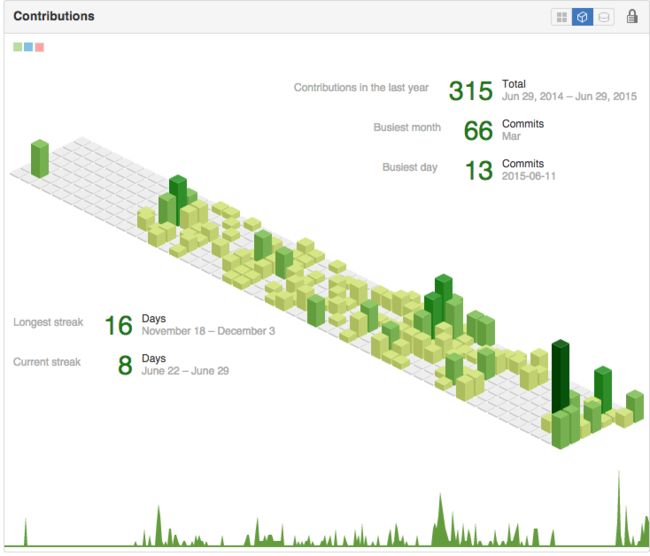Switch to the flat grid view
Viewport: 650px width, 556px height.
(561, 17)
